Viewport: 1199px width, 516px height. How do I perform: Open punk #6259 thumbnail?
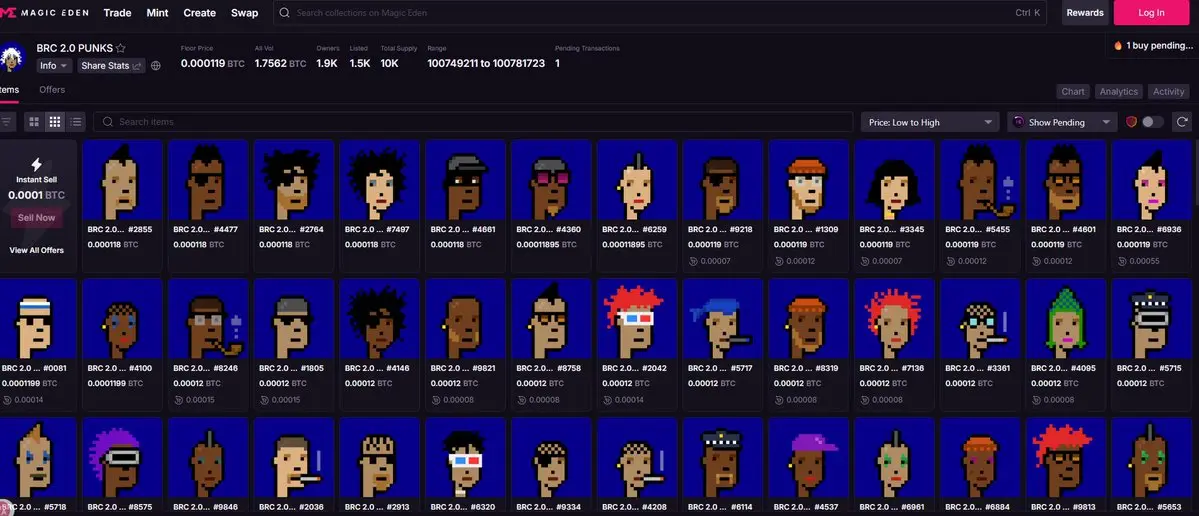637,180
